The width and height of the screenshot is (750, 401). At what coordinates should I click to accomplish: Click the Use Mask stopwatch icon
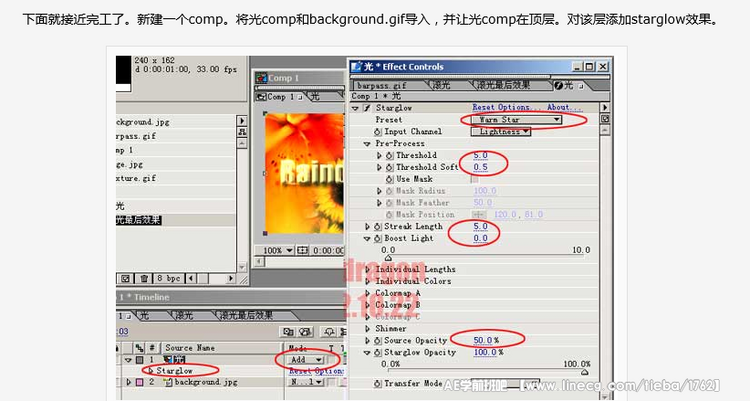389,179
